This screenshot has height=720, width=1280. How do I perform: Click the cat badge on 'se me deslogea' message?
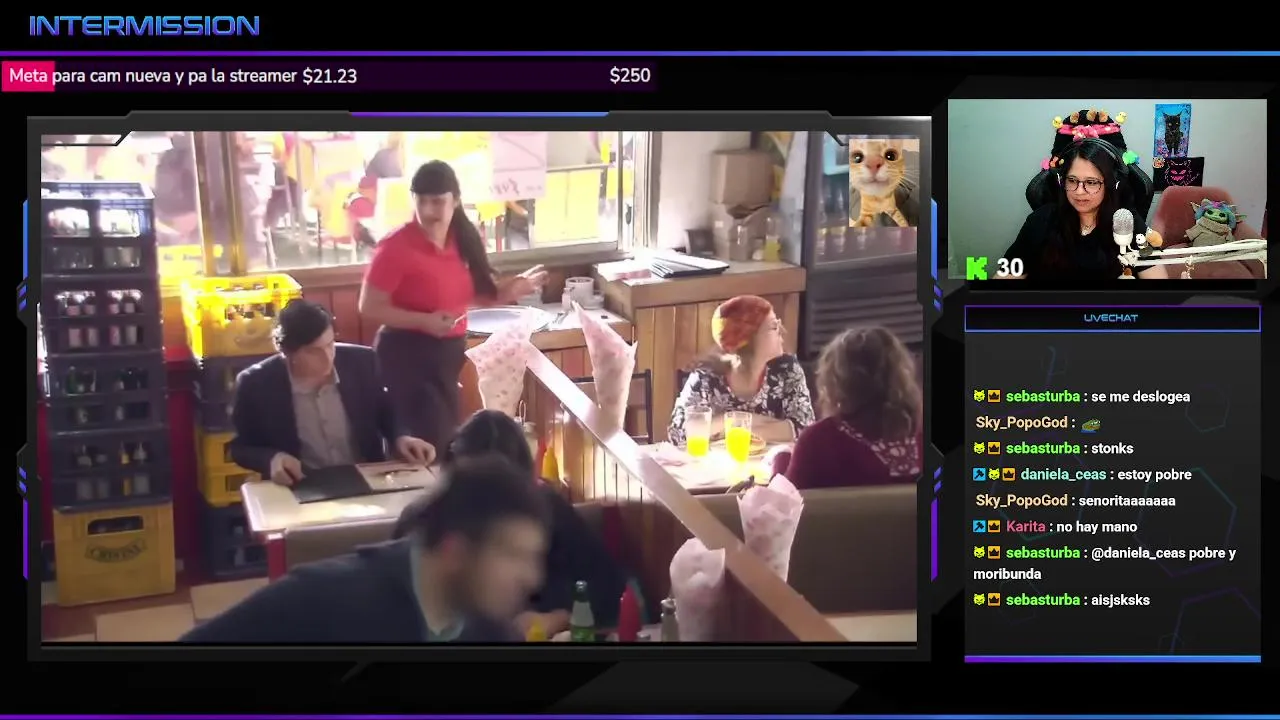(x=979, y=397)
